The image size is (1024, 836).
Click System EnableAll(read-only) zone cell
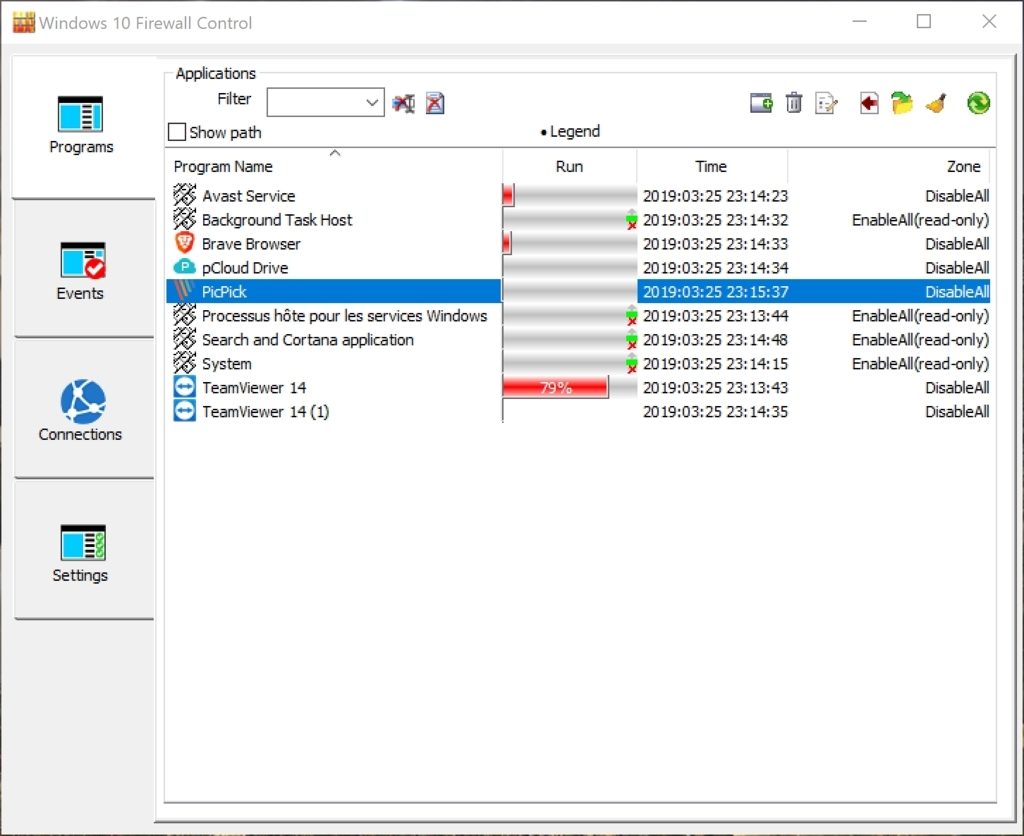pos(921,364)
